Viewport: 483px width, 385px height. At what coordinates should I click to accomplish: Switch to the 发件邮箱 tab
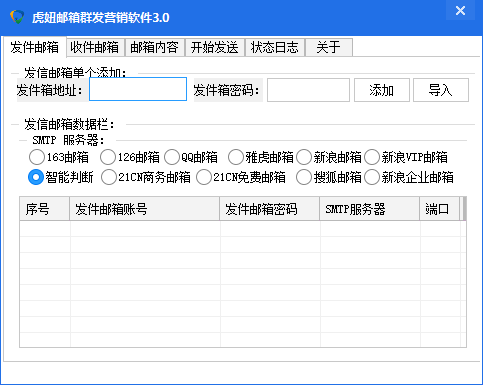(x=34, y=47)
